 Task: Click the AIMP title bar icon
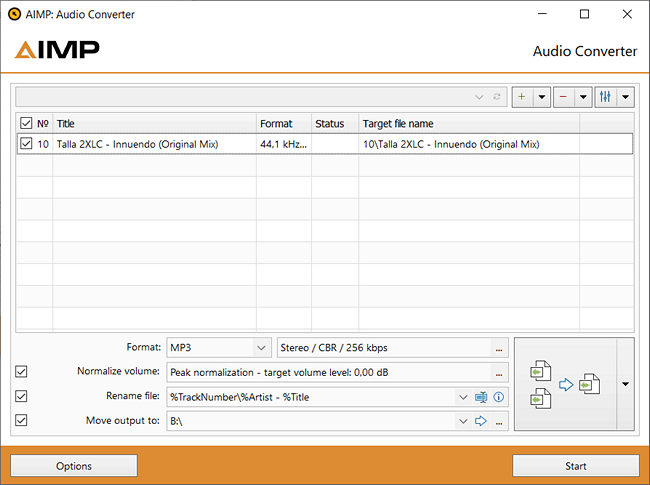tap(15, 14)
